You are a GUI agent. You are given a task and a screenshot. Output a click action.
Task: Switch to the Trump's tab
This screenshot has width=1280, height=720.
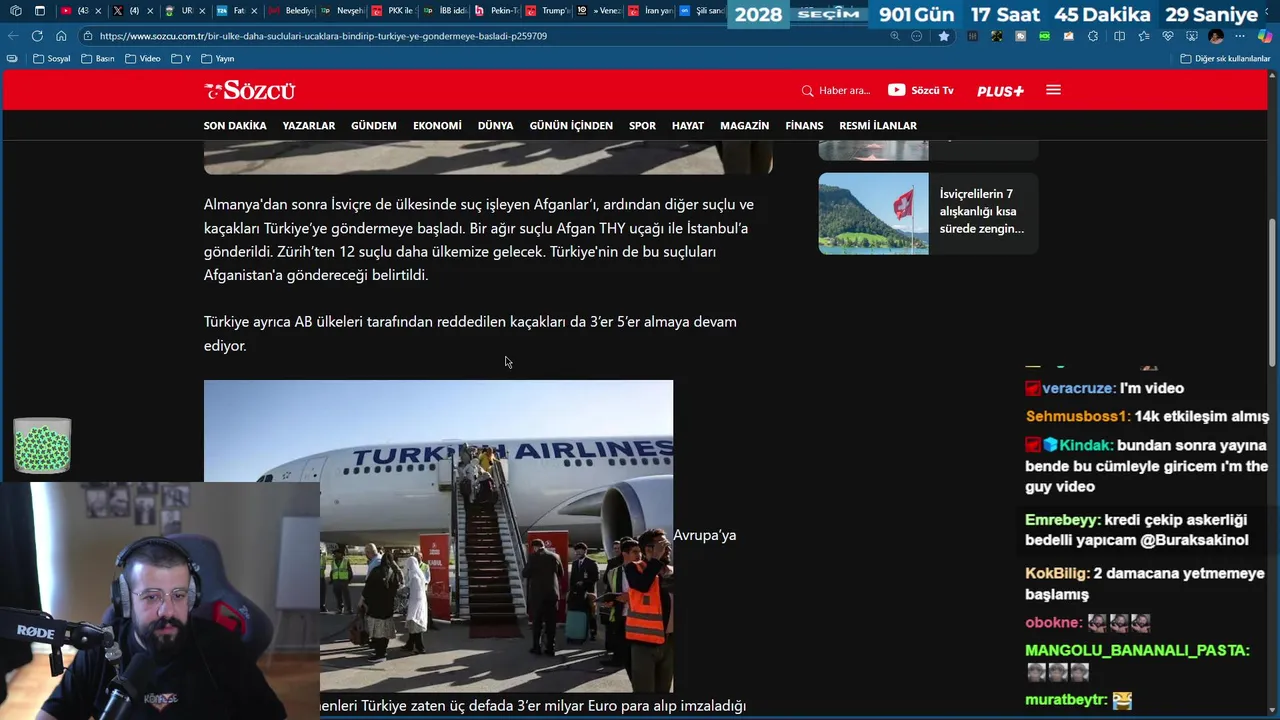pos(548,11)
